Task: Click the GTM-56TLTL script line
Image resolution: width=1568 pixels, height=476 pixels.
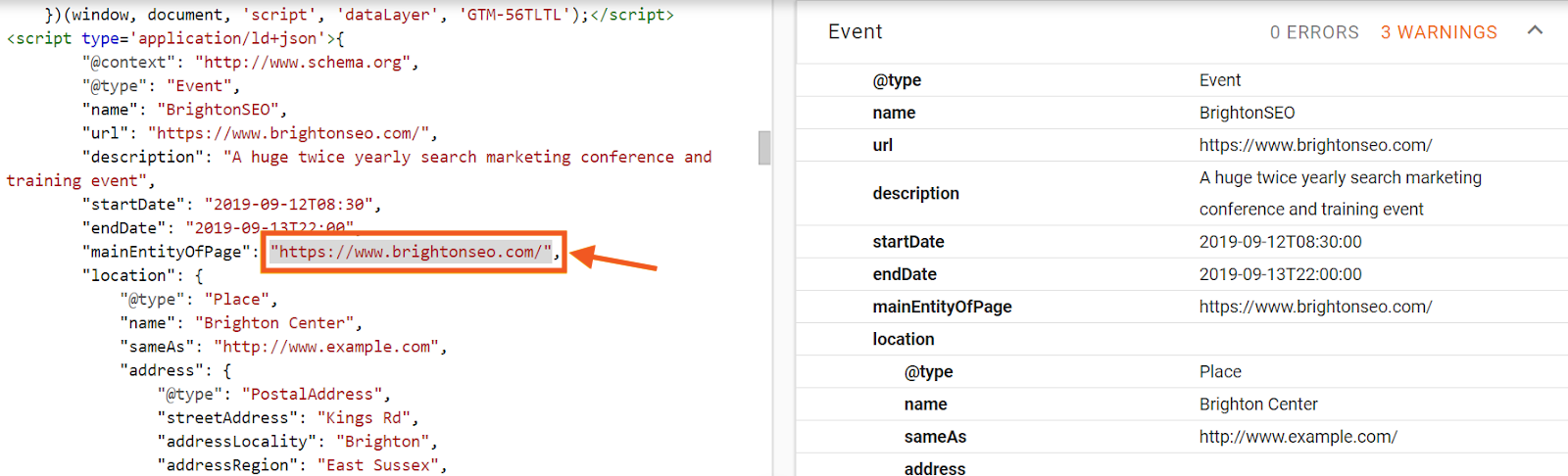Action: [360, 15]
